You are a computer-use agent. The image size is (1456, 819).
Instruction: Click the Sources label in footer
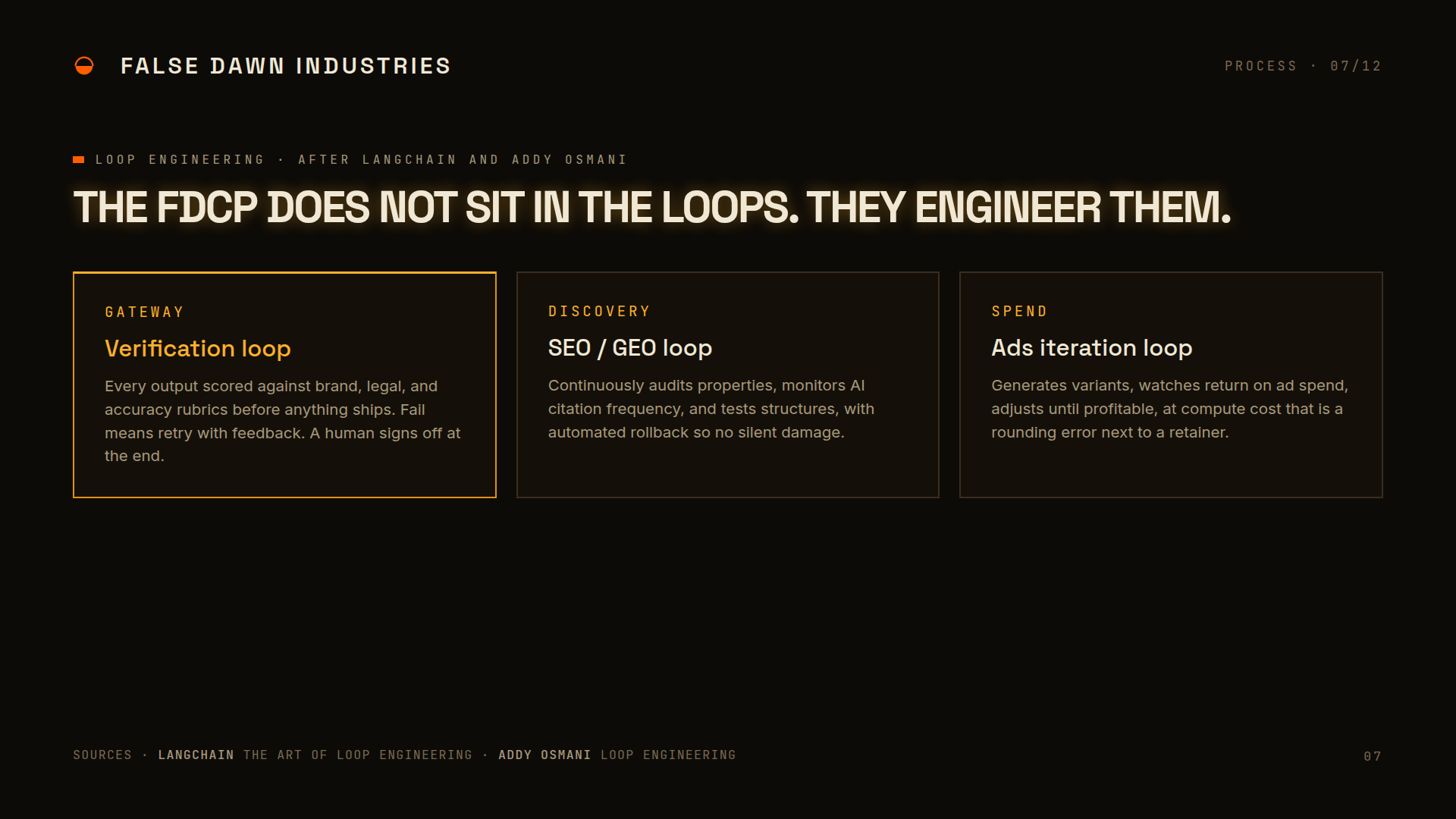[102, 755]
